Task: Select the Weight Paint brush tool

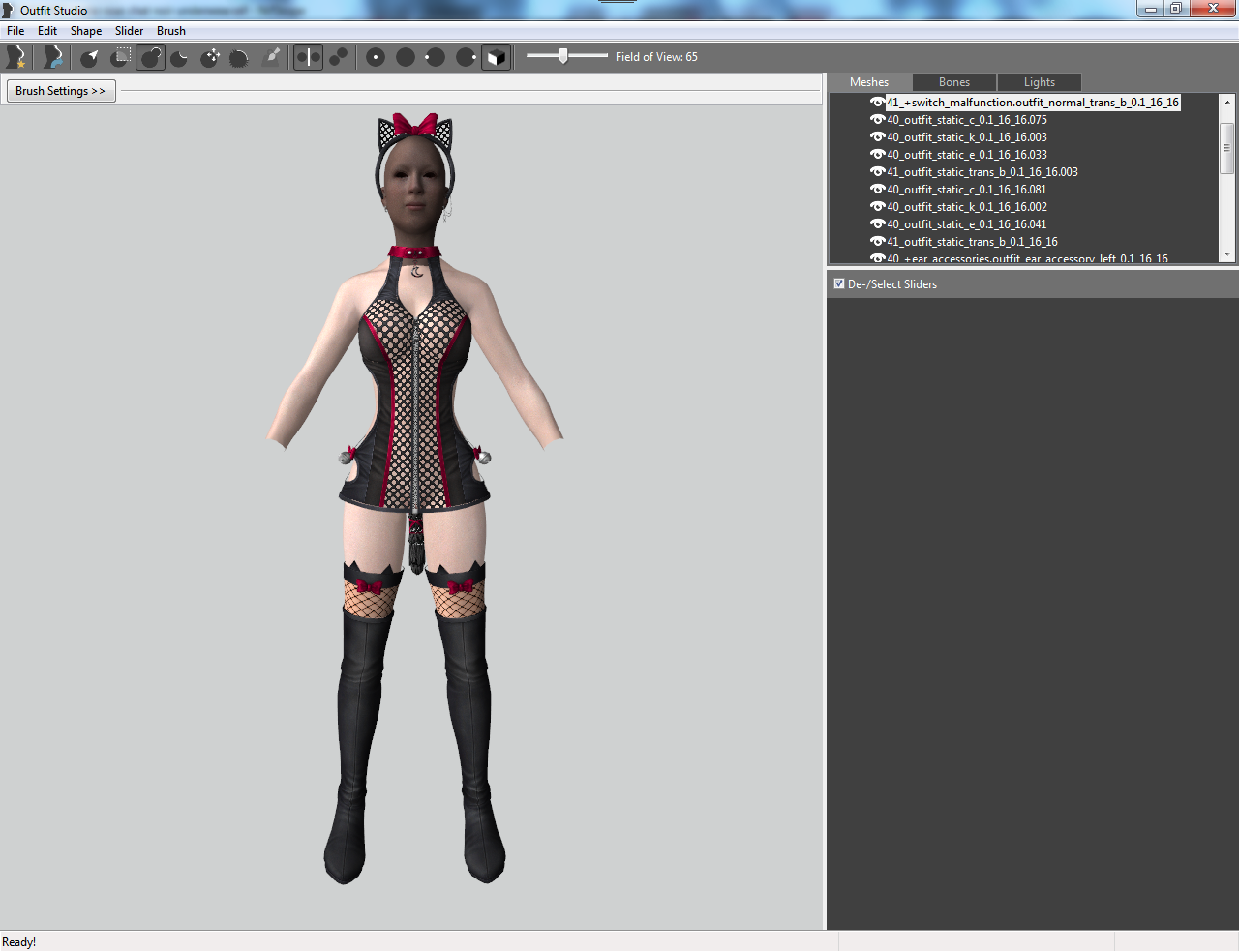Action: point(273,57)
